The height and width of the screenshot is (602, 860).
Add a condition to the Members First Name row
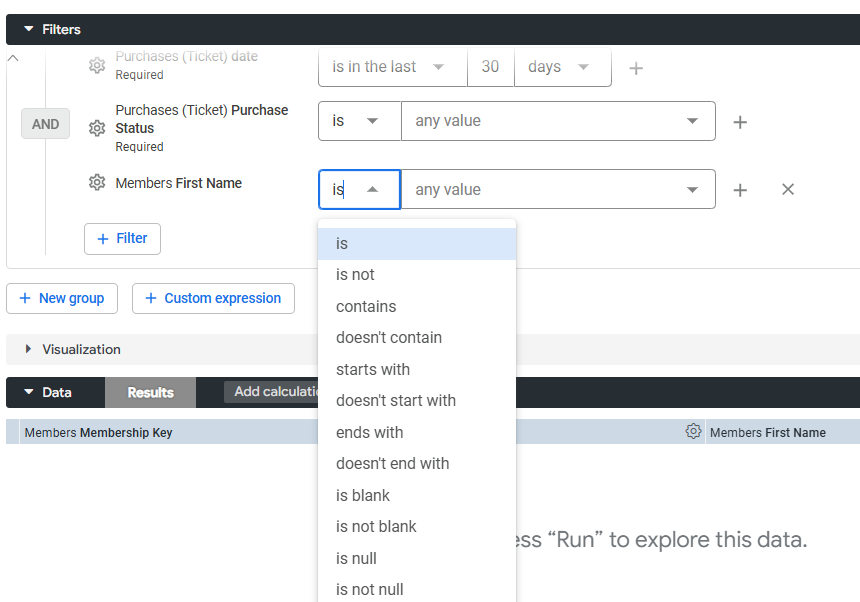(x=740, y=190)
